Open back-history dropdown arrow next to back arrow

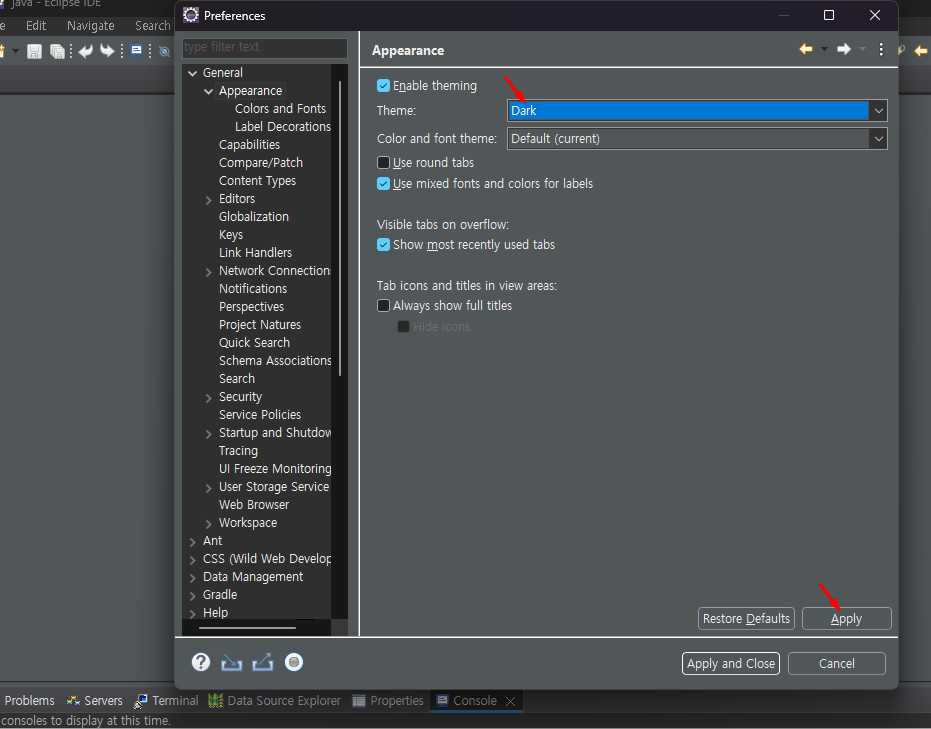point(824,49)
